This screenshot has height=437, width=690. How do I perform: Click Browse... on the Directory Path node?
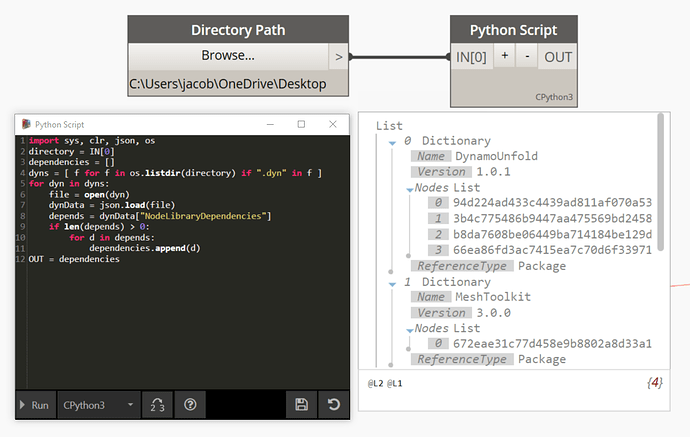tap(228, 56)
